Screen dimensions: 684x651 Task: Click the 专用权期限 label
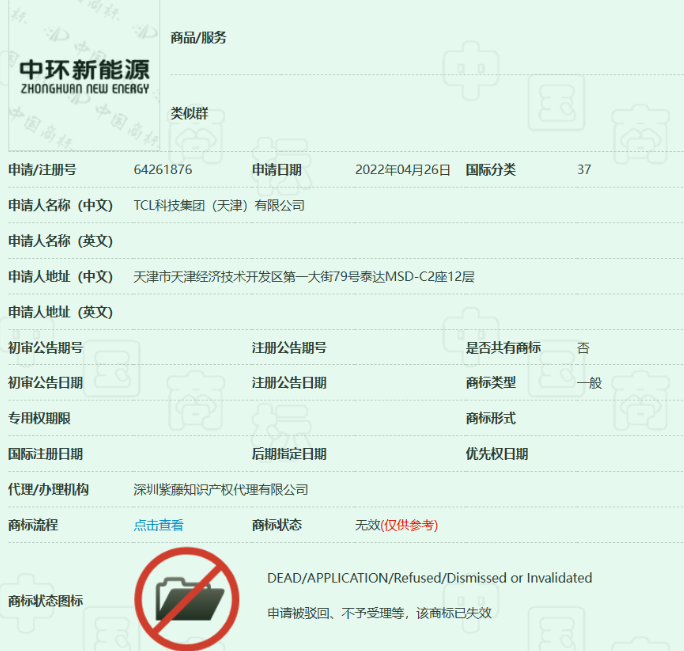coord(39,418)
